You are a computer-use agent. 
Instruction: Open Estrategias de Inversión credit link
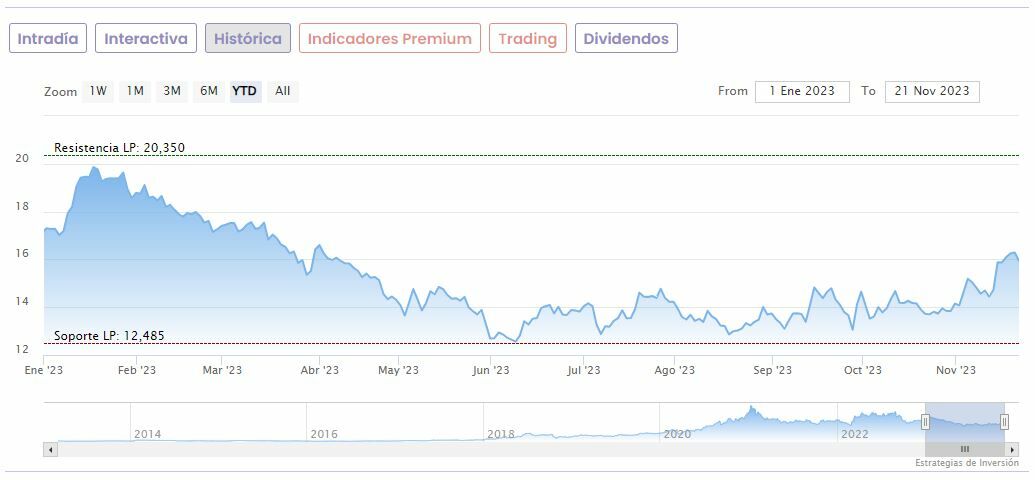click(x=966, y=464)
